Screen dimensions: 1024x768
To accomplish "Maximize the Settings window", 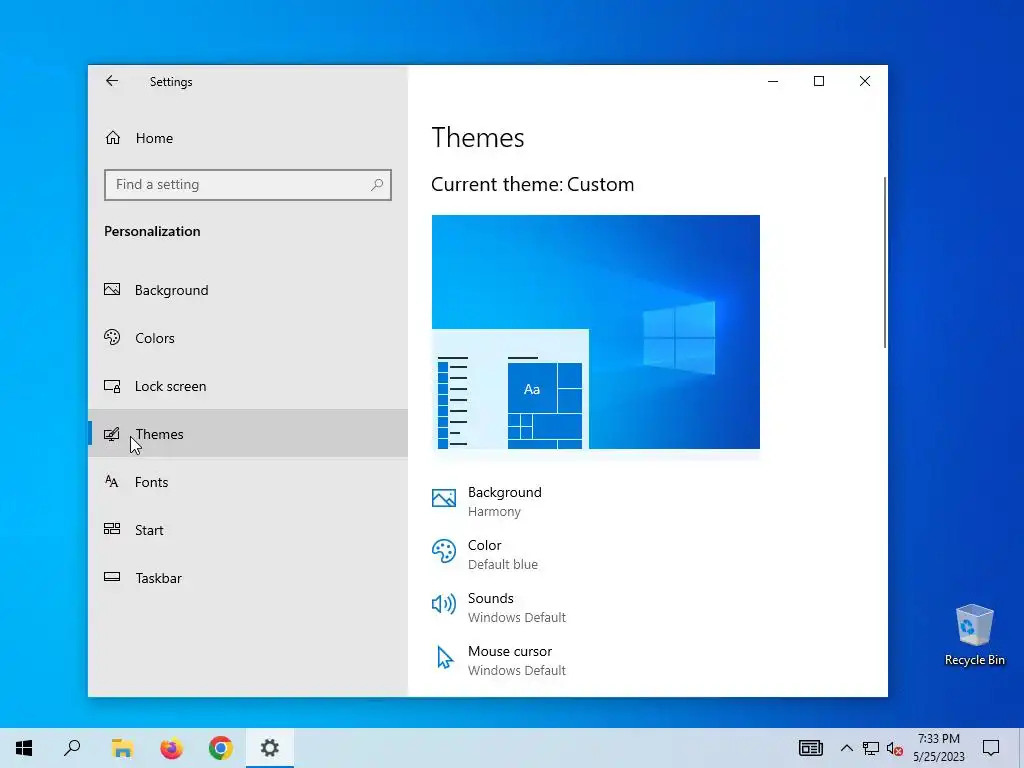I will tap(819, 81).
